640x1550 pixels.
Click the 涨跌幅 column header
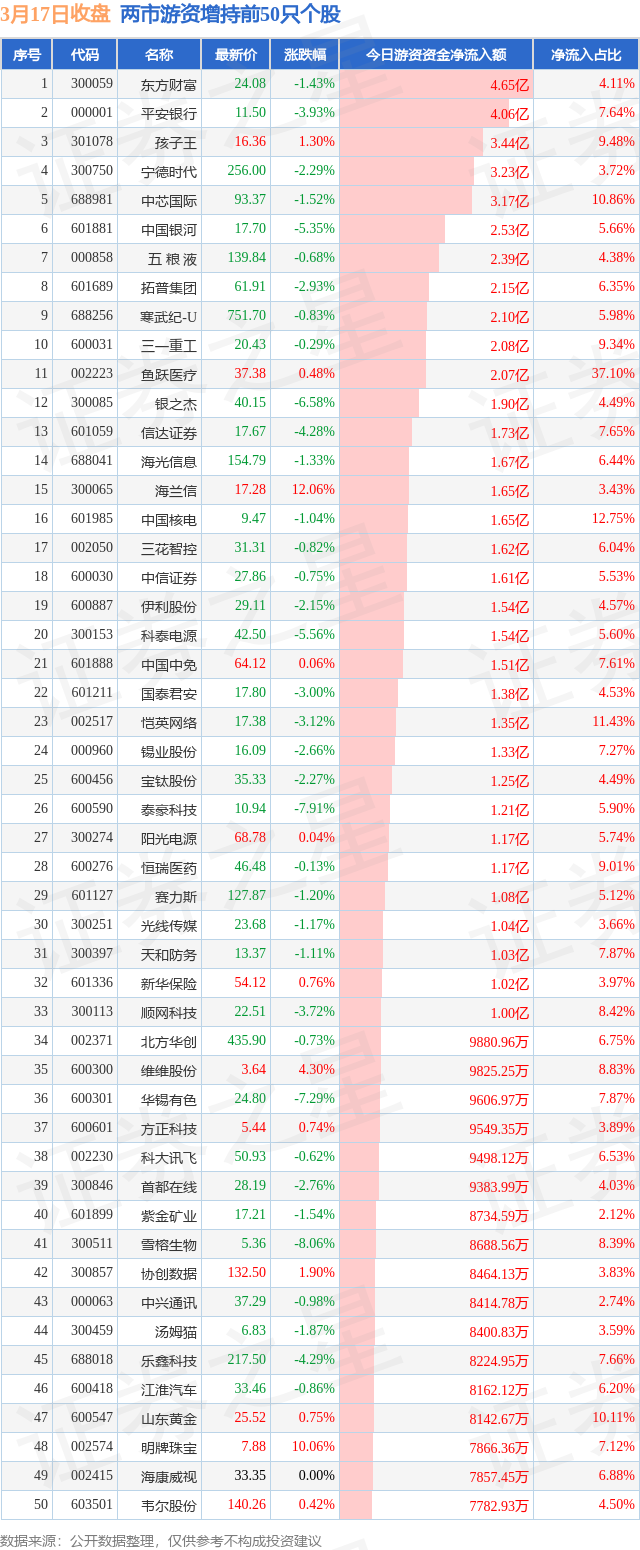(305, 55)
